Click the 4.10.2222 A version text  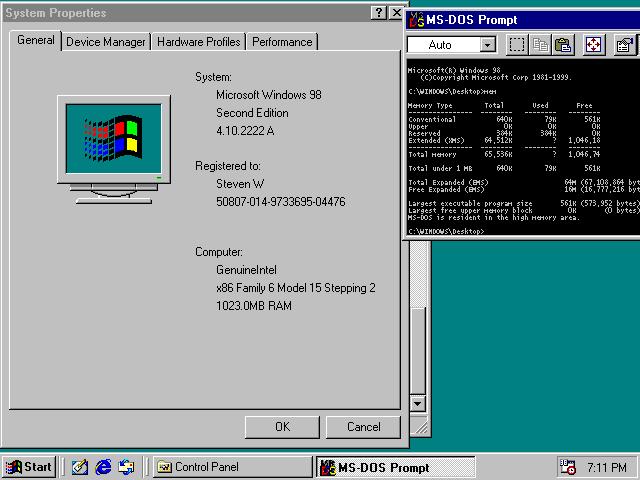pyautogui.click(x=245, y=131)
